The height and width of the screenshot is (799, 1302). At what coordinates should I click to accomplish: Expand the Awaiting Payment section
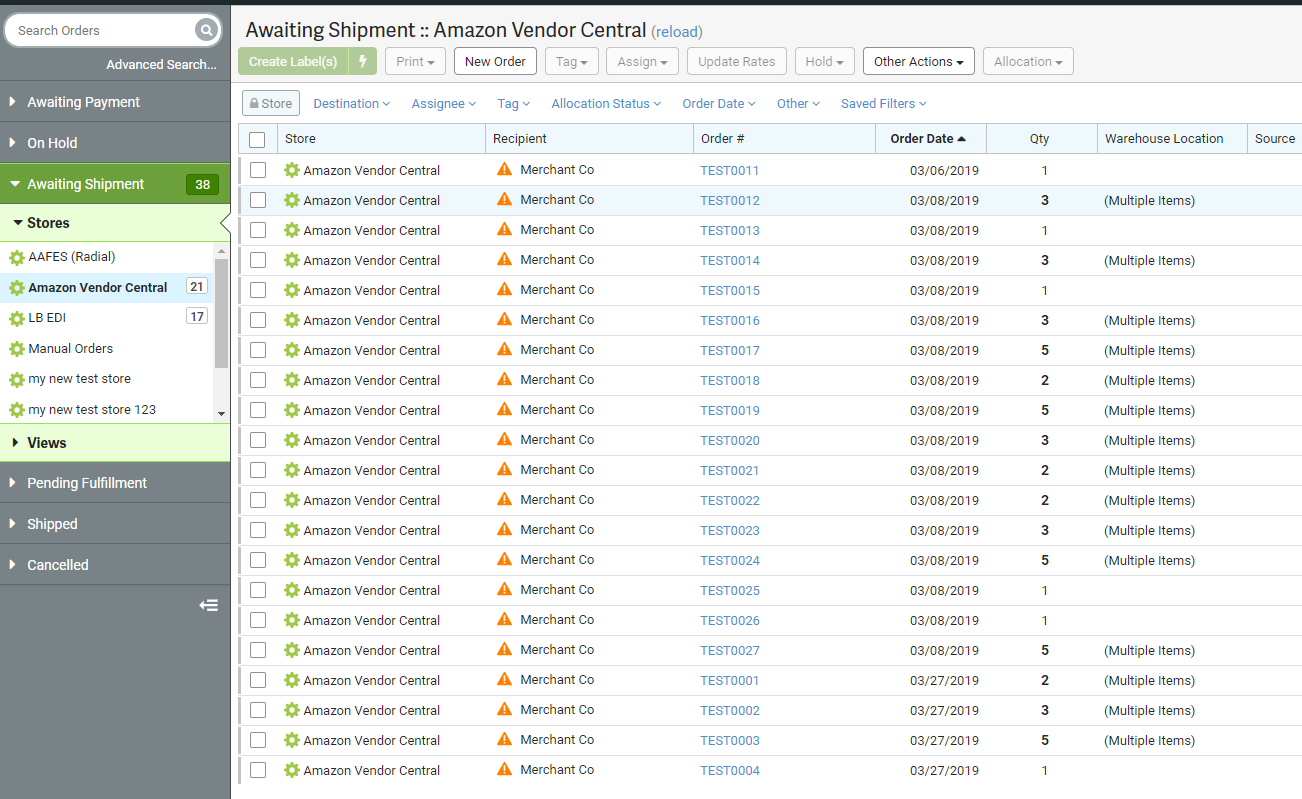115,102
